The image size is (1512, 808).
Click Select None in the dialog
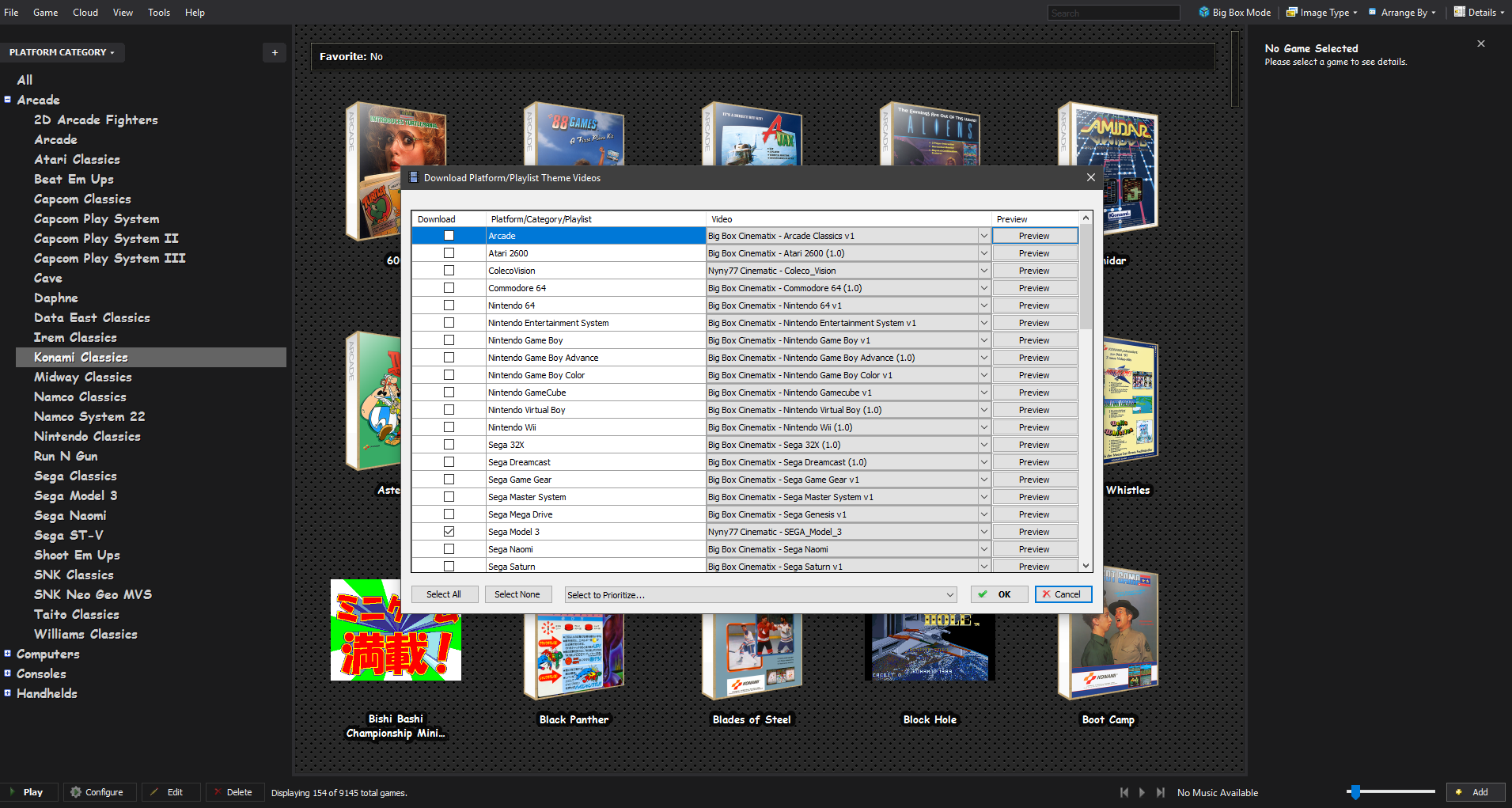click(x=517, y=594)
